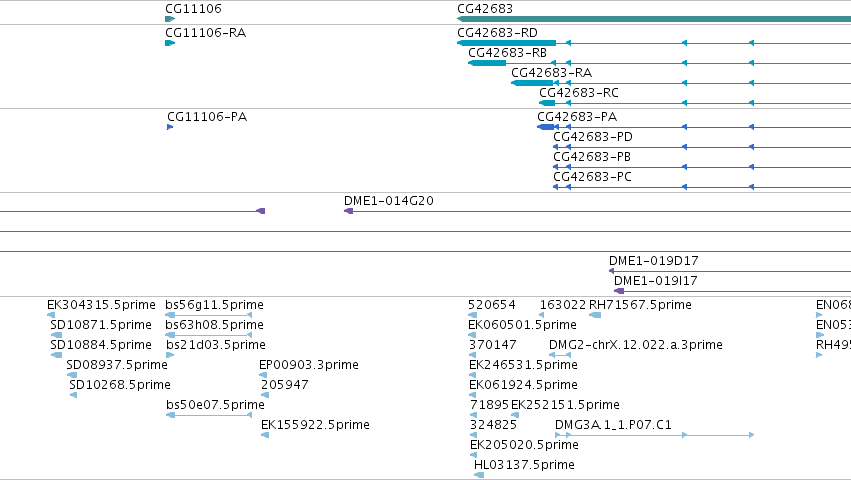Select the EK304315.5prime feature
This screenshot has height=480, width=851.
tap(101, 305)
